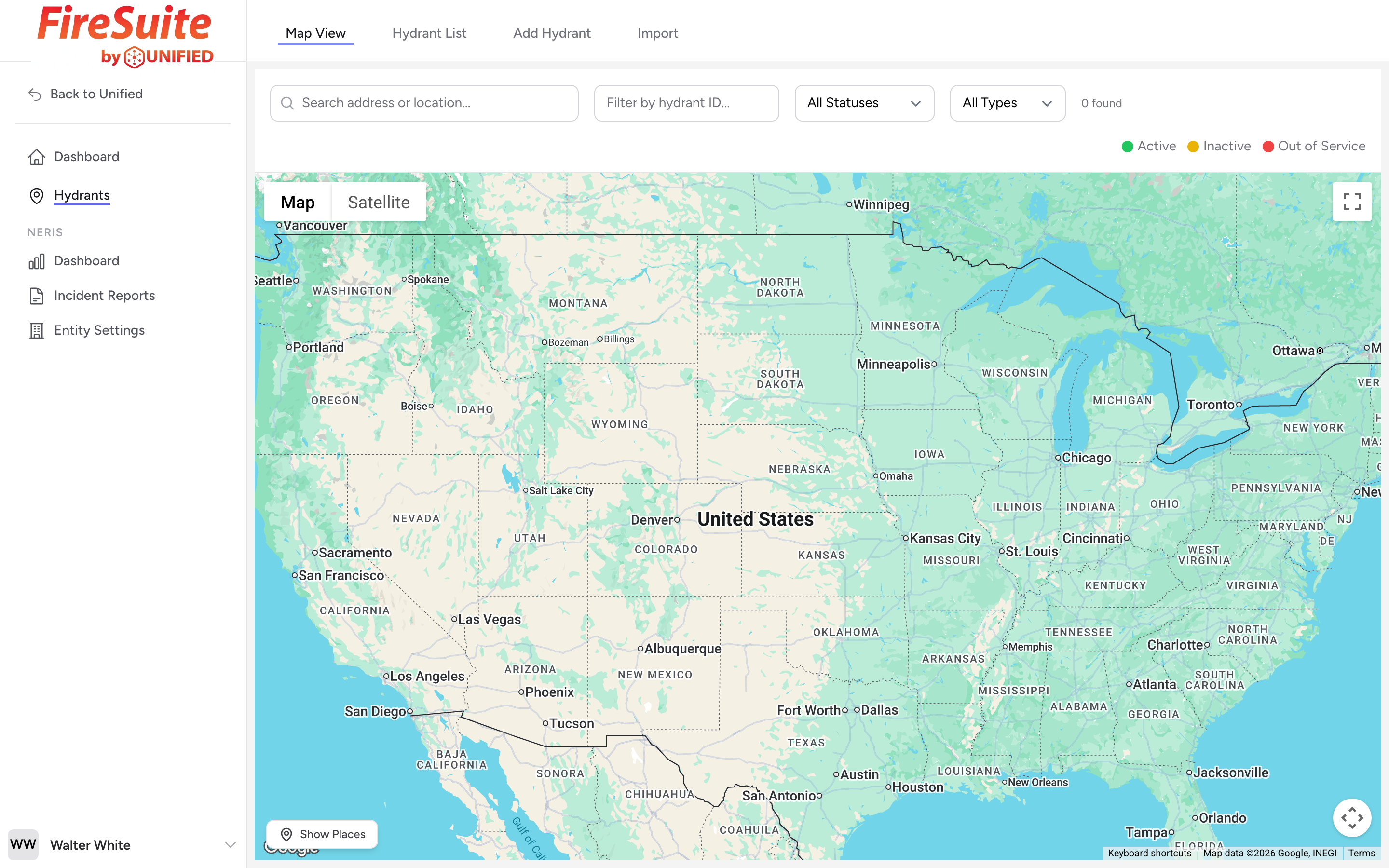Click the Las Vegas map label
Viewport: 1389px width, 868px height.
click(489, 620)
